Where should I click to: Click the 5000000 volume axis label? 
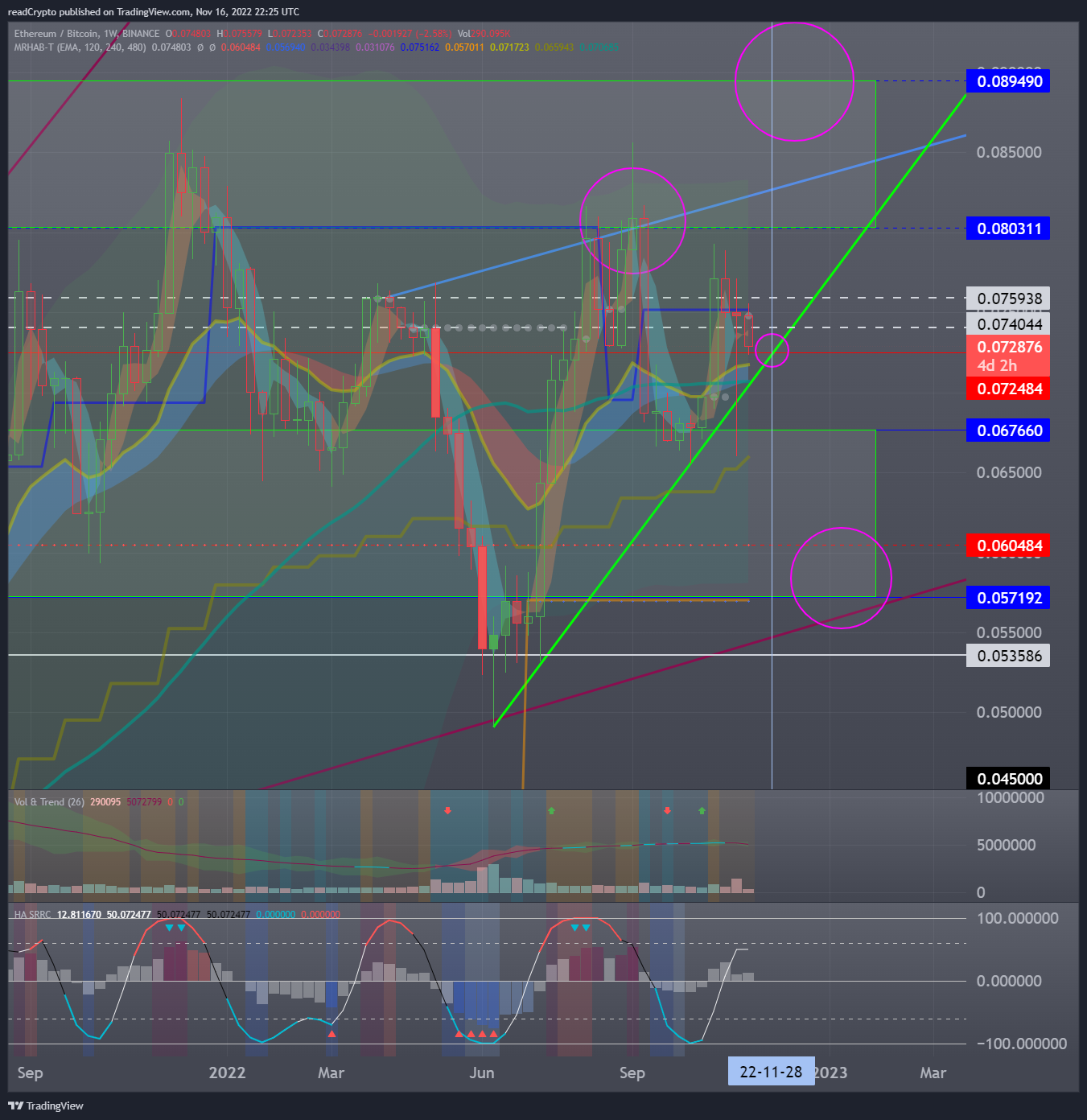(x=1006, y=845)
